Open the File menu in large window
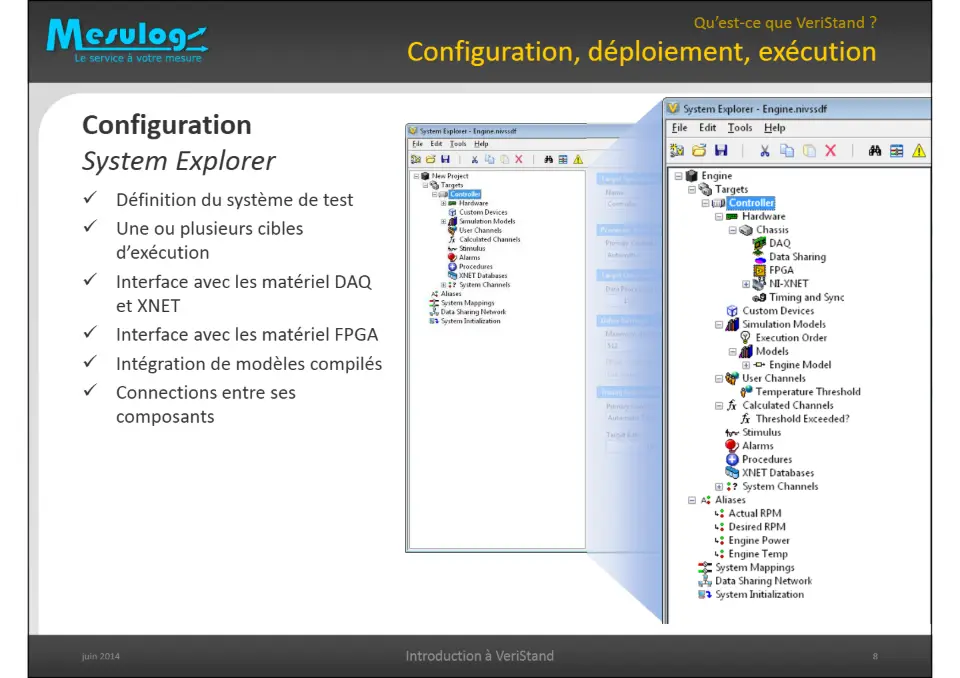 (680, 127)
